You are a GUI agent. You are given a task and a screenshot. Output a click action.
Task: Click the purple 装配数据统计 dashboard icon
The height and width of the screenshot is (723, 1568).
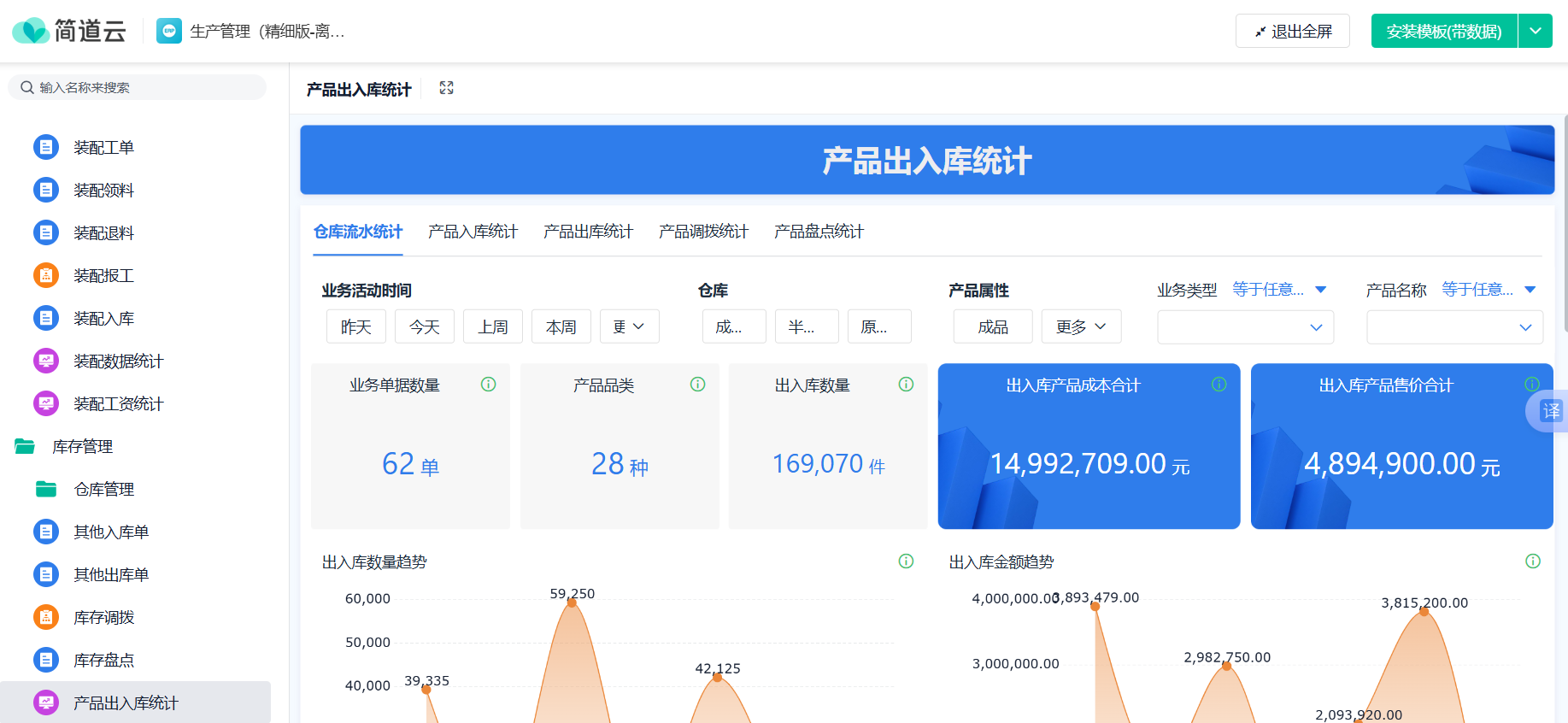point(46,361)
